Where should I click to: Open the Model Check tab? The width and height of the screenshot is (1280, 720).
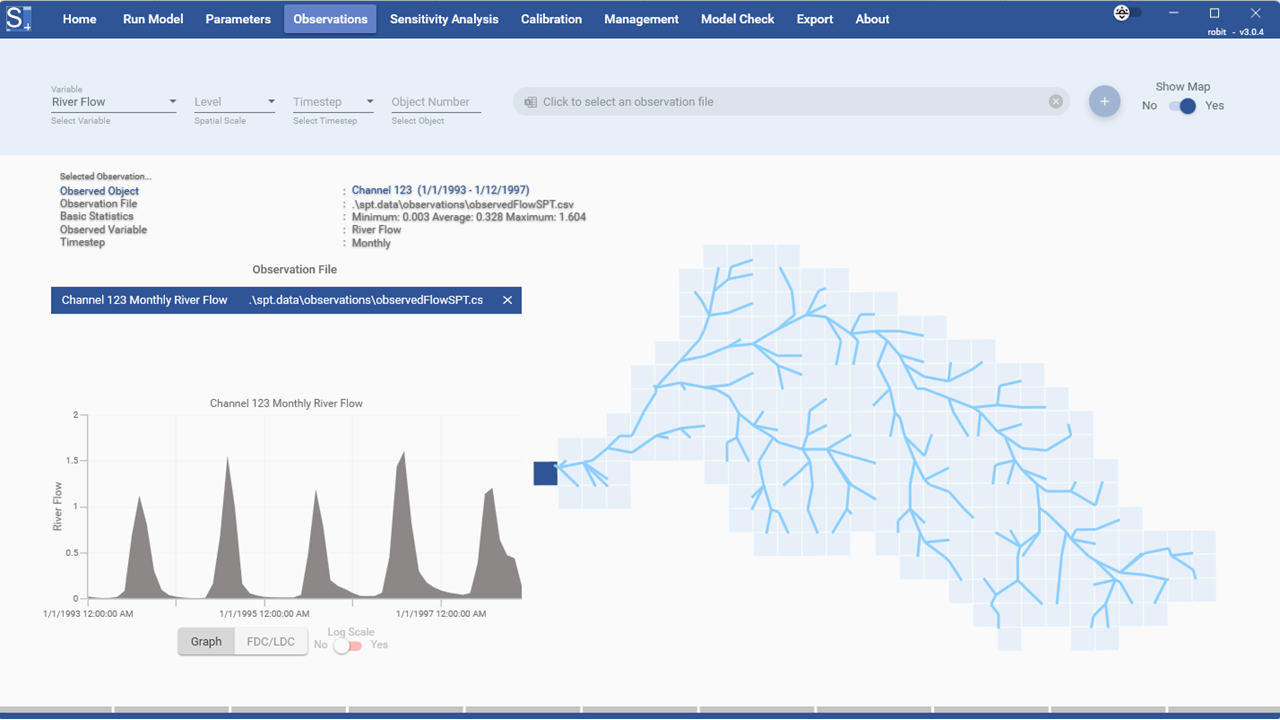coord(737,19)
